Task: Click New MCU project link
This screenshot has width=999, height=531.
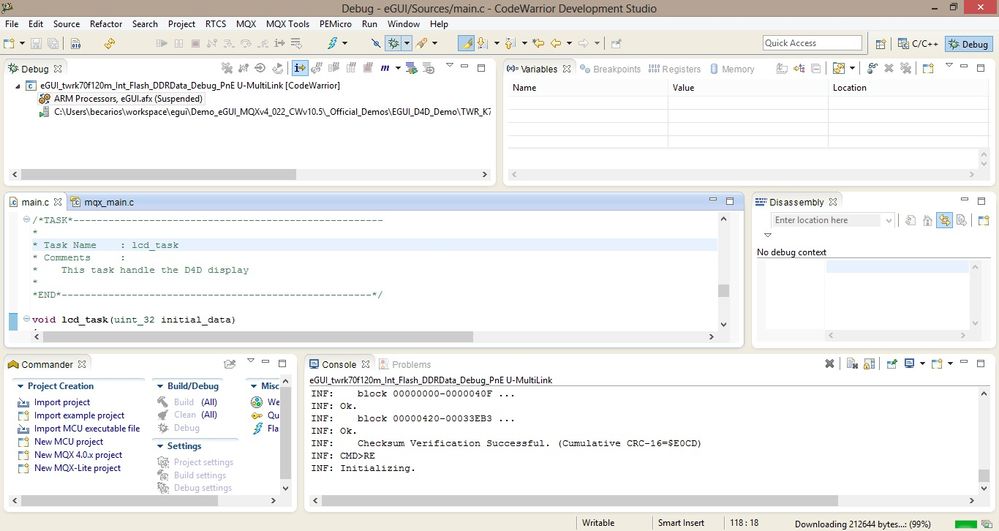Action: (x=68, y=441)
